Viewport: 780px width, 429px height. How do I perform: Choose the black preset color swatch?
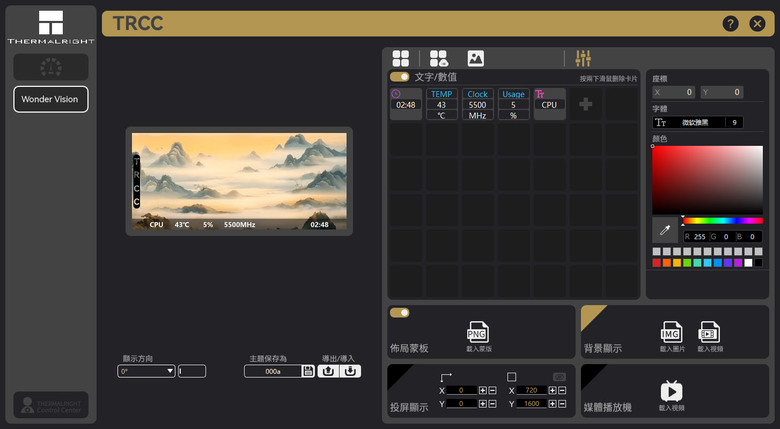758,263
